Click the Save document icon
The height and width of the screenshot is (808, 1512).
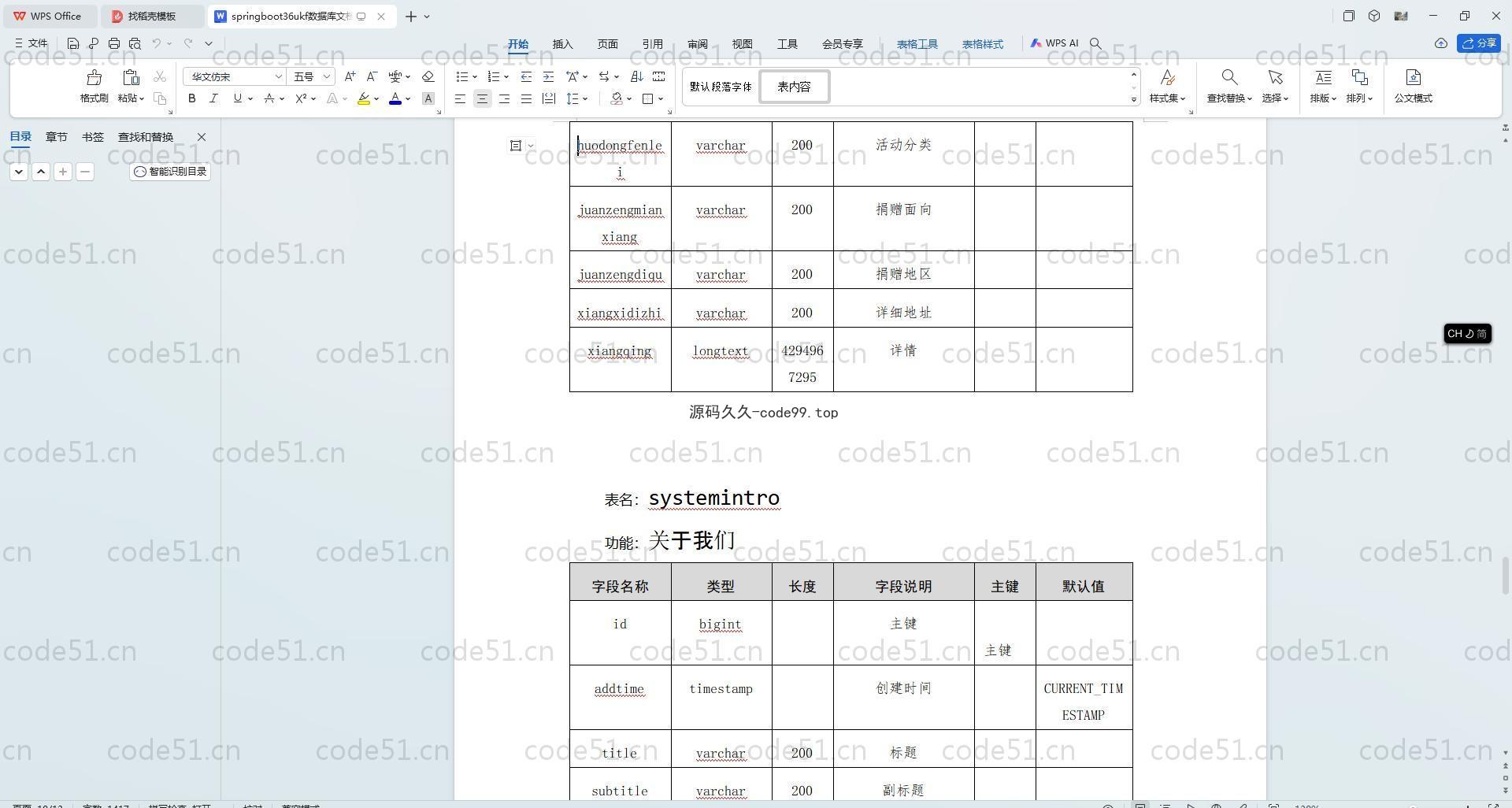(x=72, y=43)
